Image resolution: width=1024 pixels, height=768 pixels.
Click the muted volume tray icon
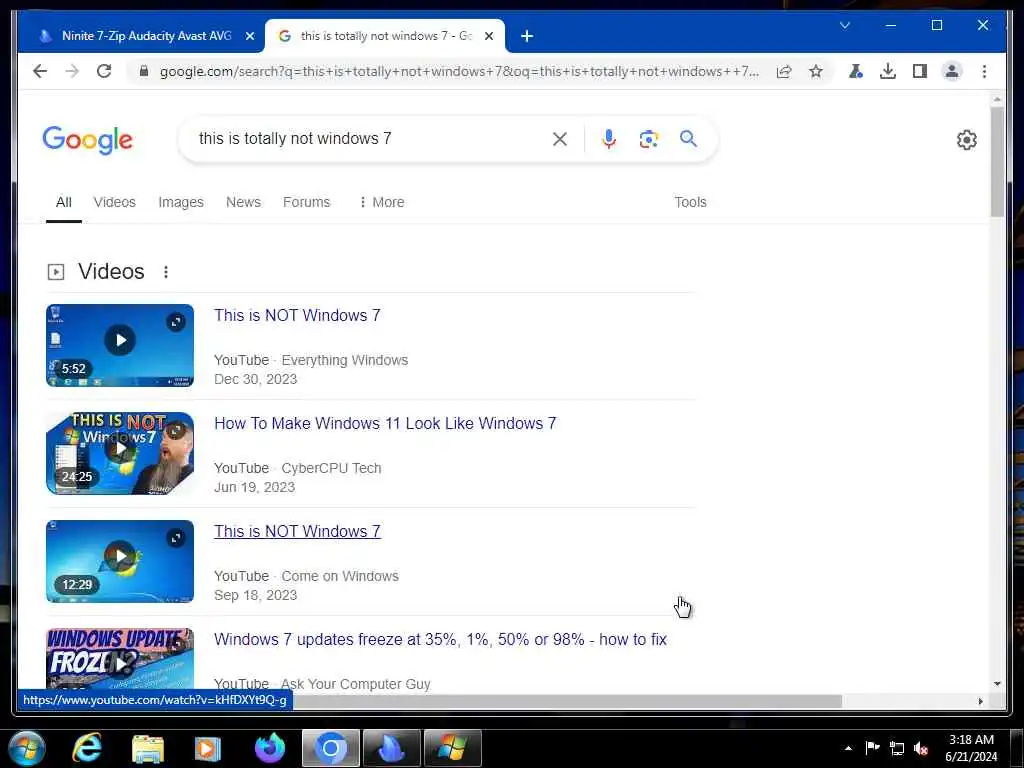(x=921, y=748)
